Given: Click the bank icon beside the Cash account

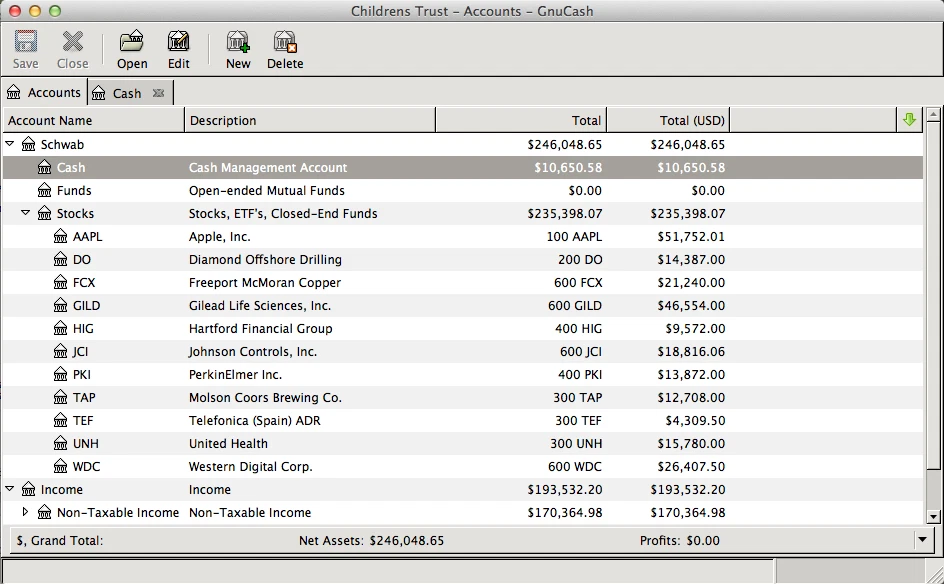Looking at the screenshot, I should pyautogui.click(x=44, y=167).
